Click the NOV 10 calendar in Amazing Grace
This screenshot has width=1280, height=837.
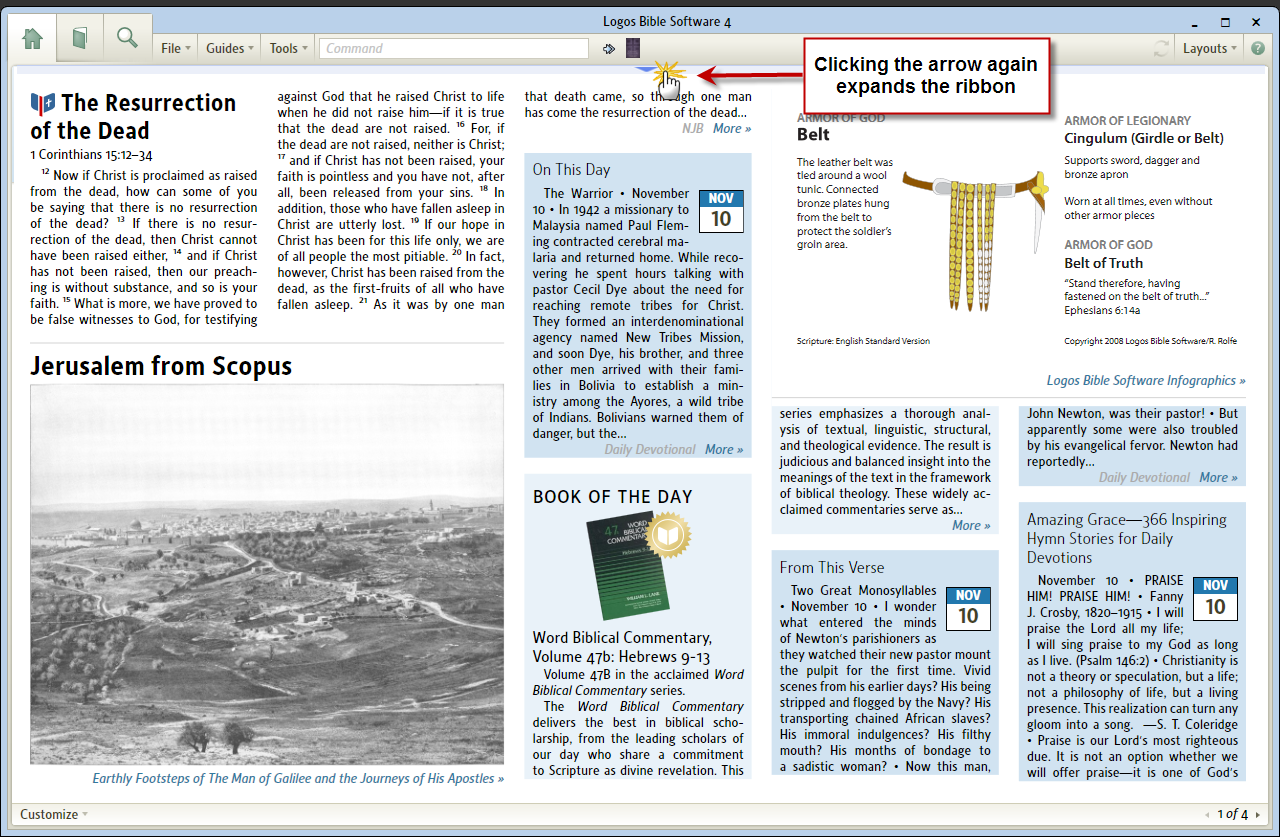1215,598
